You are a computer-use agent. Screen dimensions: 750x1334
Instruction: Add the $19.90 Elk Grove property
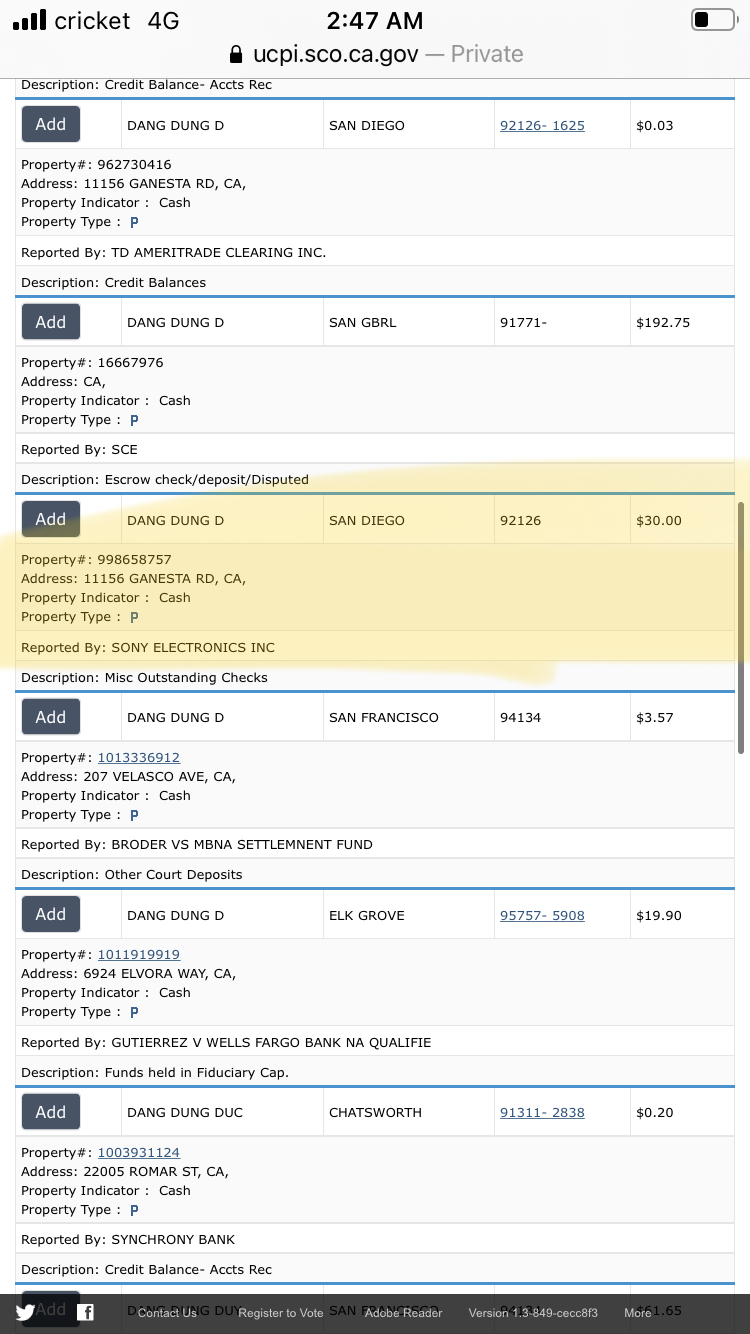click(51, 914)
